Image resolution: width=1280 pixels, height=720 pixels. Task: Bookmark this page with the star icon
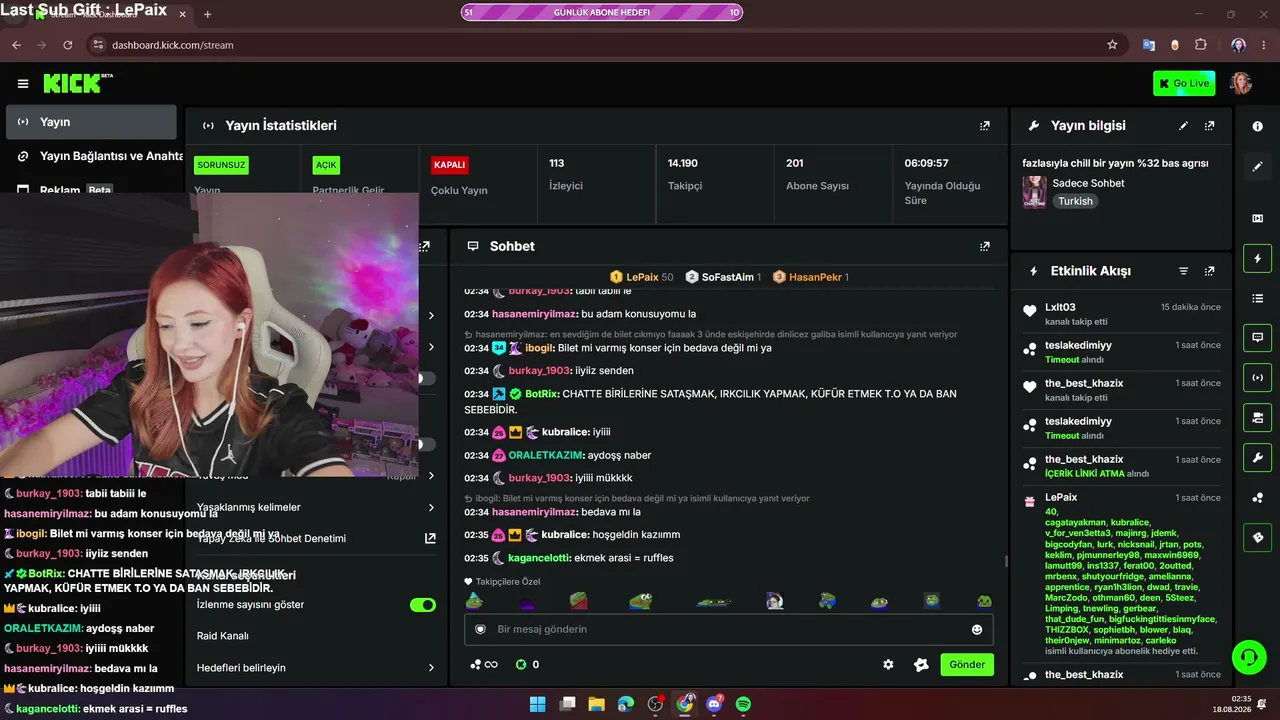click(x=1112, y=45)
